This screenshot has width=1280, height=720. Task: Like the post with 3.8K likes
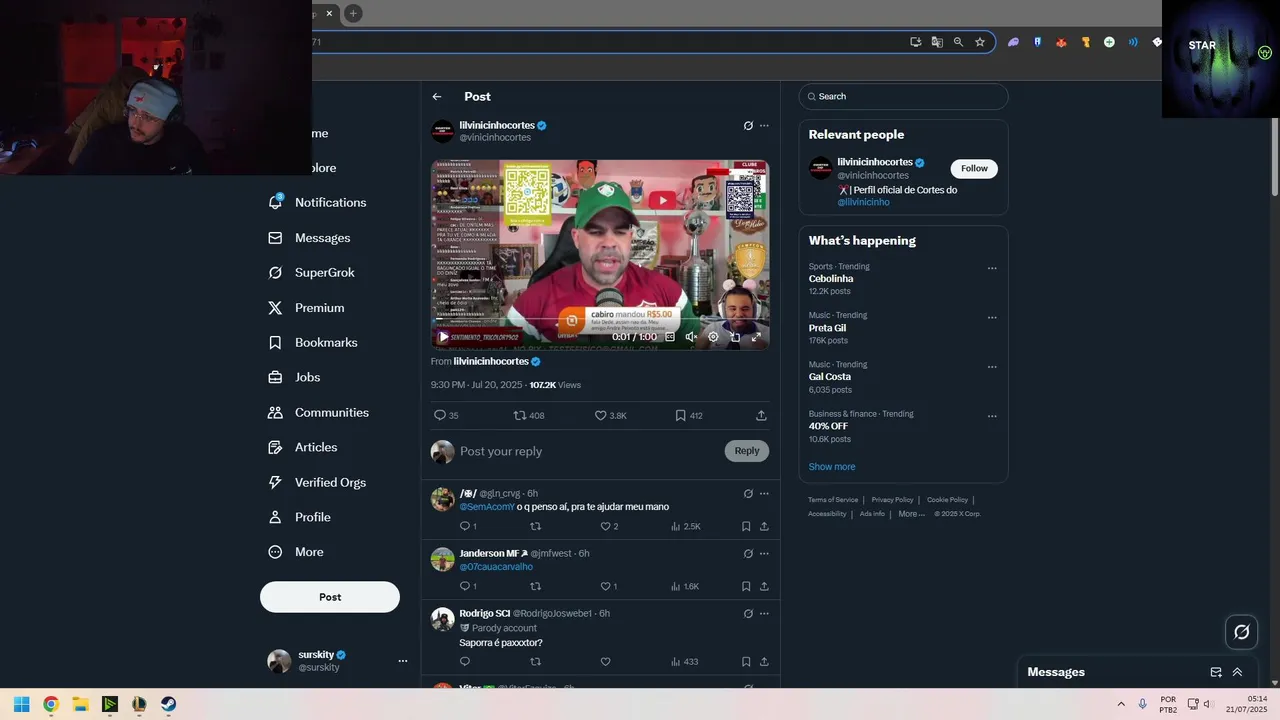pyautogui.click(x=611, y=415)
